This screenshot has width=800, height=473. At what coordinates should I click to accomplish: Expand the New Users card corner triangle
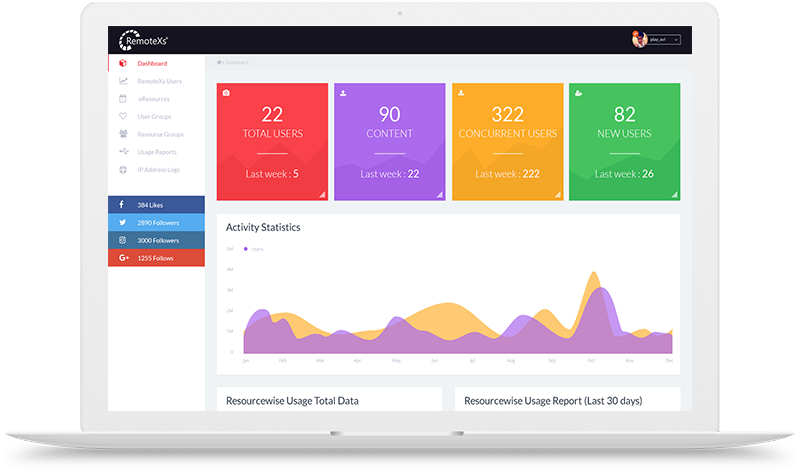[x=674, y=194]
